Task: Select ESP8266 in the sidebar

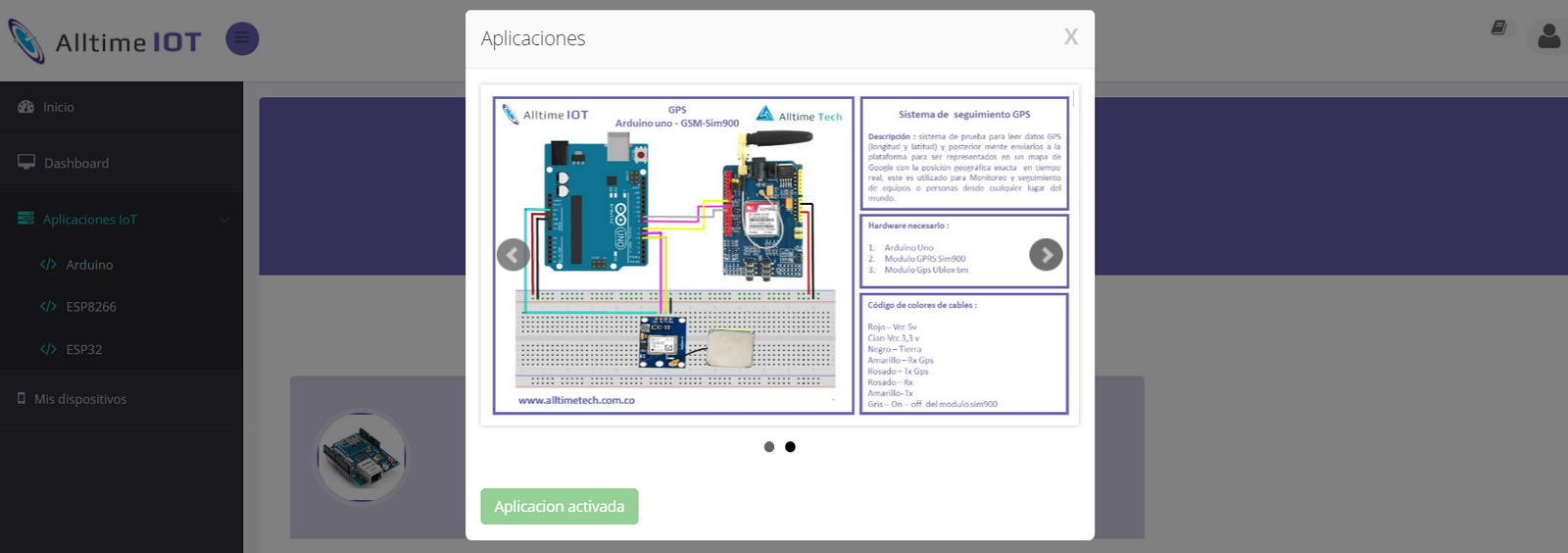Action: [x=91, y=307]
